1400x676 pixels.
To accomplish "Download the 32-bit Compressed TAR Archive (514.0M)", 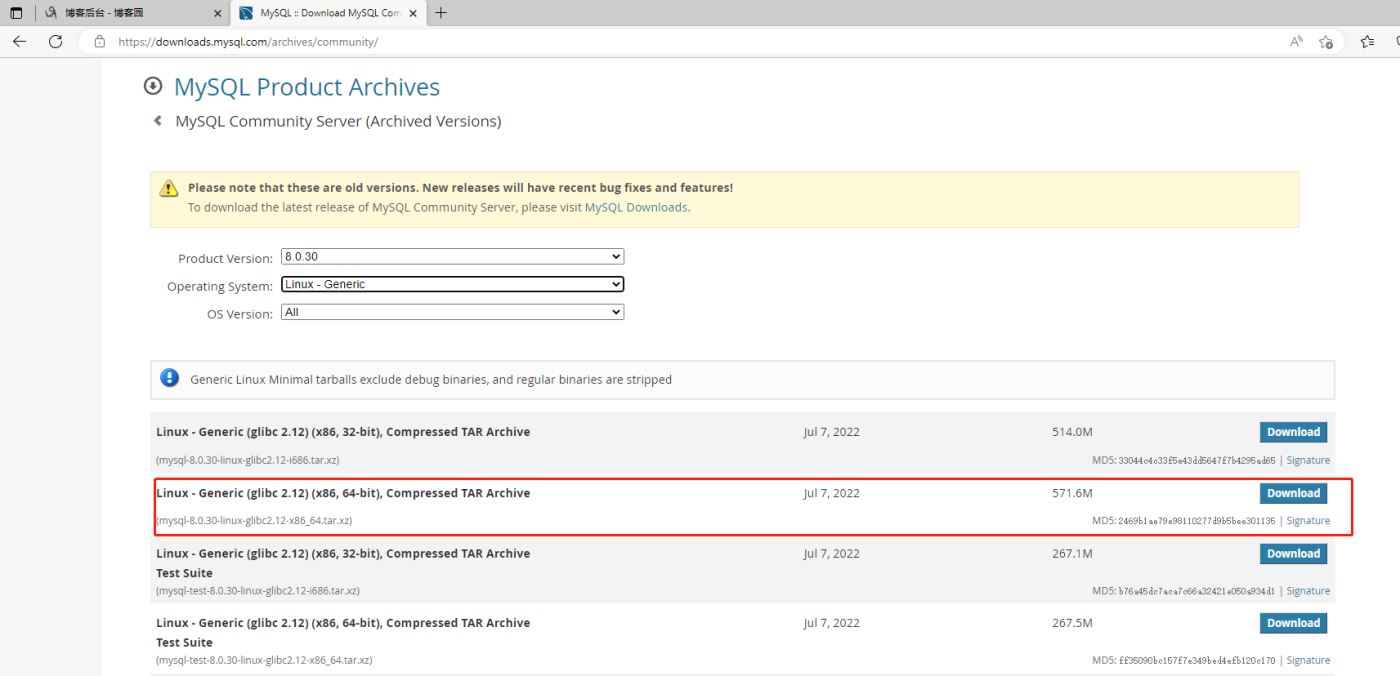I will coord(1293,432).
